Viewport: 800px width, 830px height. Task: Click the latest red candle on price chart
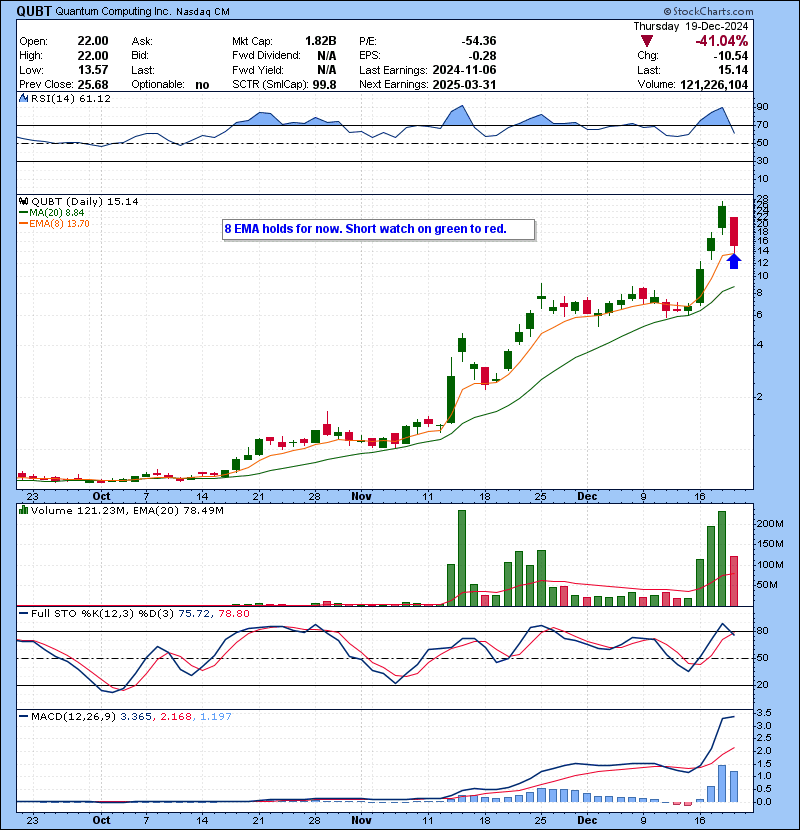point(733,231)
